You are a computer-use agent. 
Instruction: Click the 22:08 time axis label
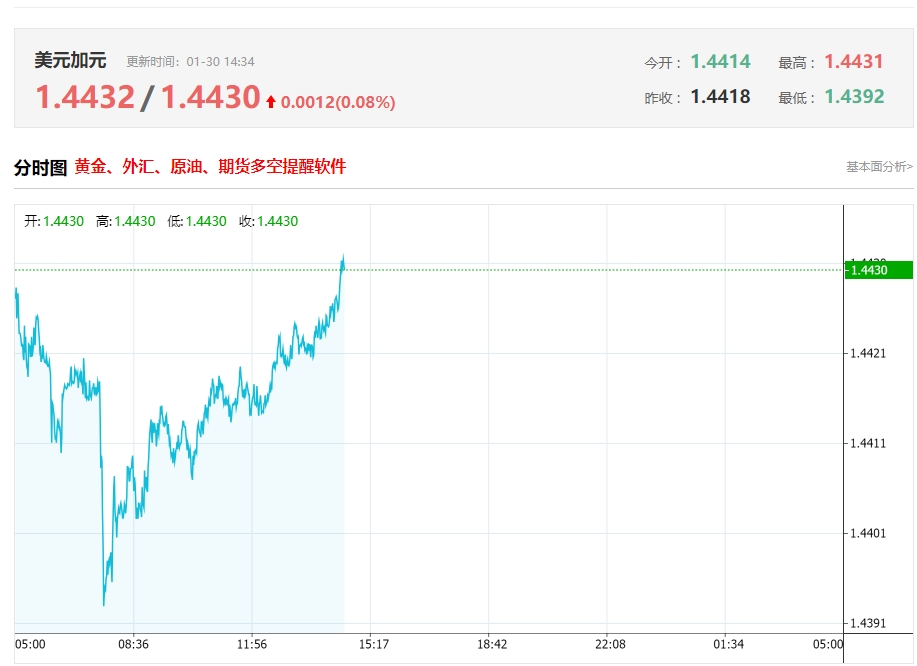coord(608,644)
